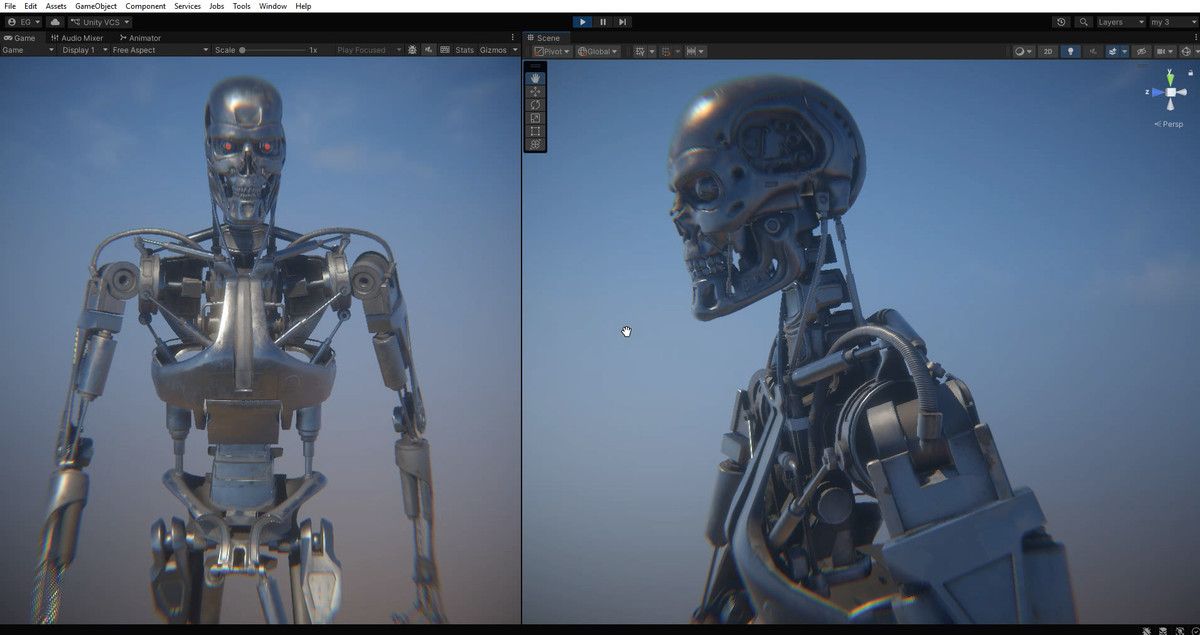Toggle Gizmos button in Game view
1200x635 pixels.
point(493,50)
